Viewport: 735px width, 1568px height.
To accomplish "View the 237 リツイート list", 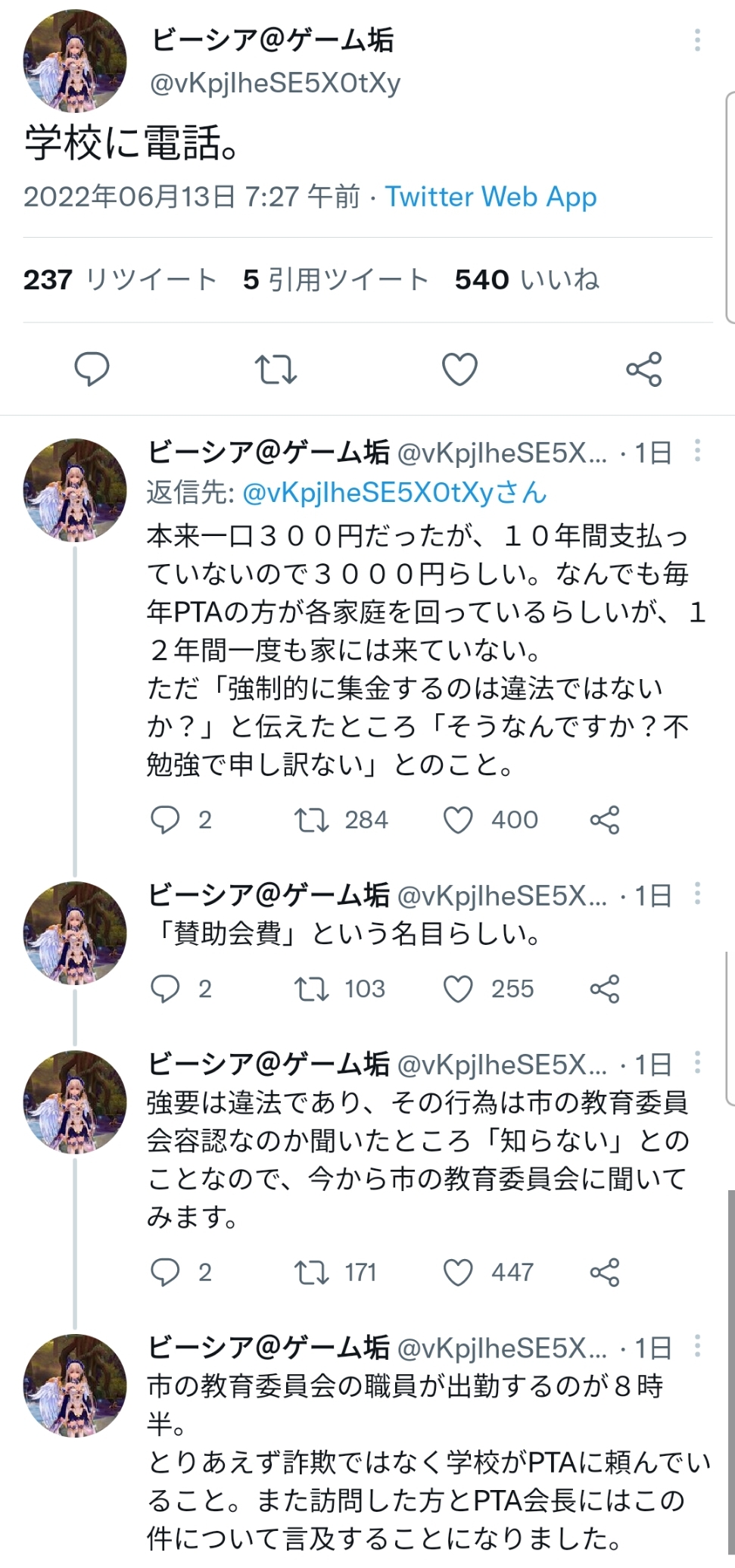I will pyautogui.click(x=120, y=279).
